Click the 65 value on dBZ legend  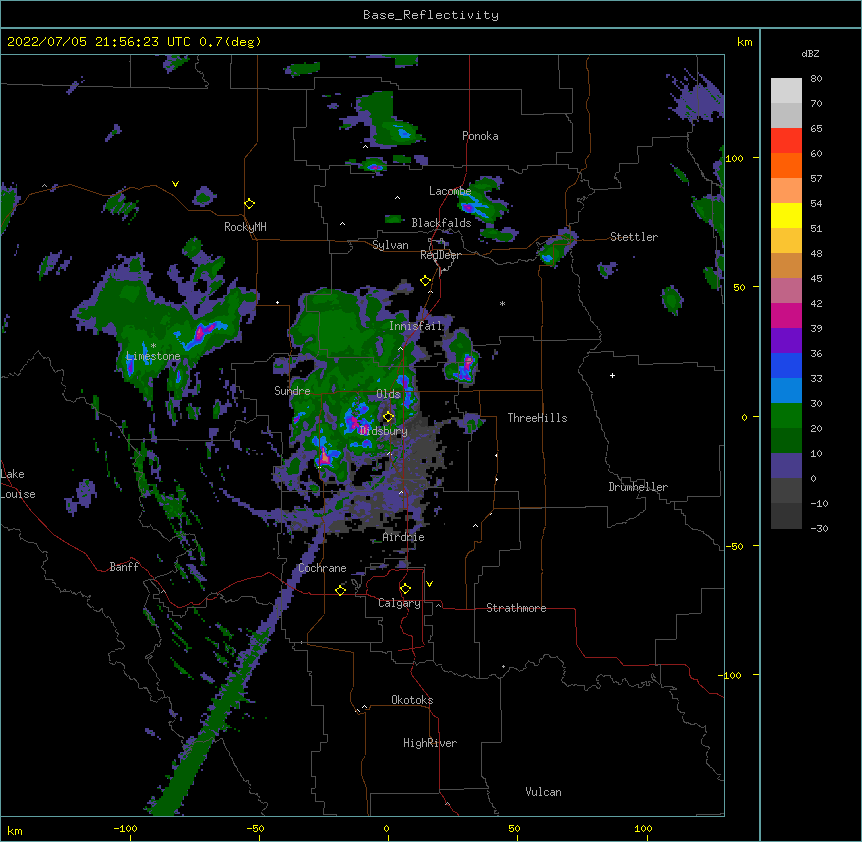click(816, 129)
